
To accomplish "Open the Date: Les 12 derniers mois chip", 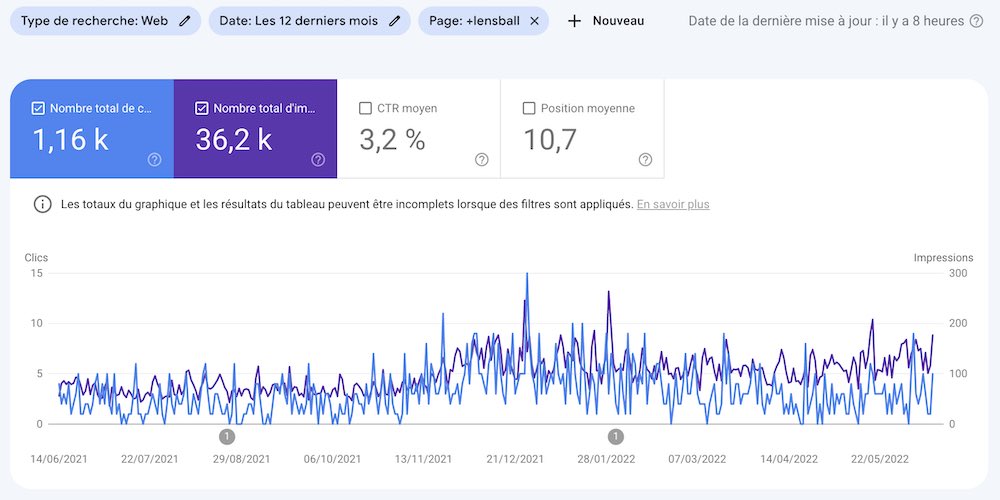I will click(310, 21).
